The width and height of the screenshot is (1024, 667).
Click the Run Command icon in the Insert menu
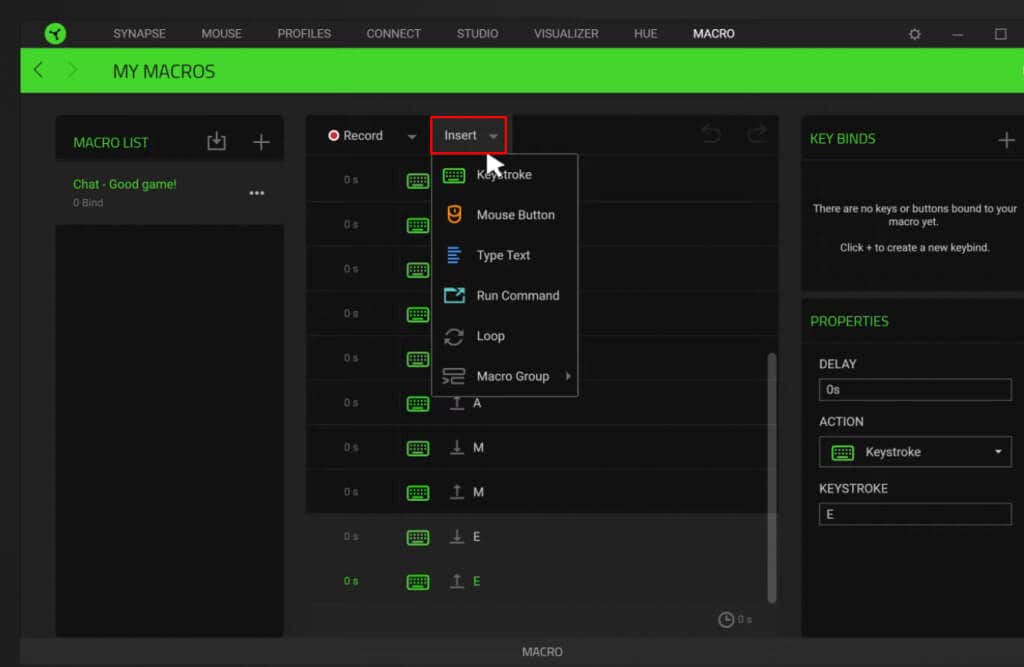[454, 295]
